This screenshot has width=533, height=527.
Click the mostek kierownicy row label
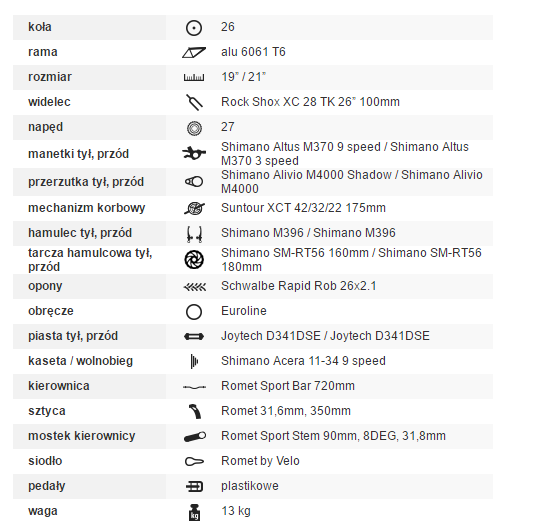(82, 436)
